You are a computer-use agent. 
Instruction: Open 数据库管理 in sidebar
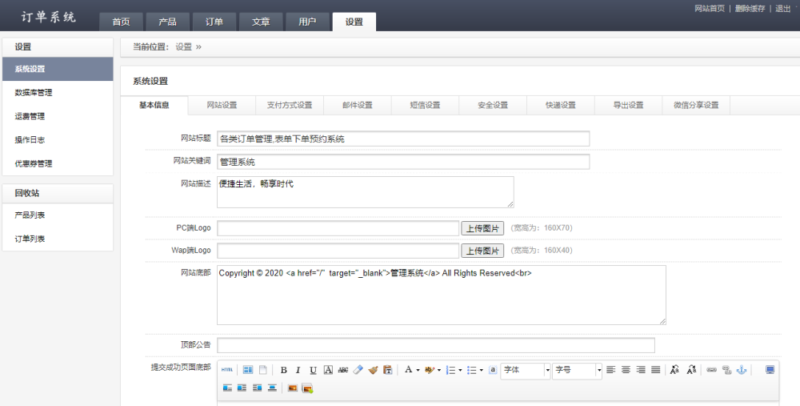pos(58,93)
